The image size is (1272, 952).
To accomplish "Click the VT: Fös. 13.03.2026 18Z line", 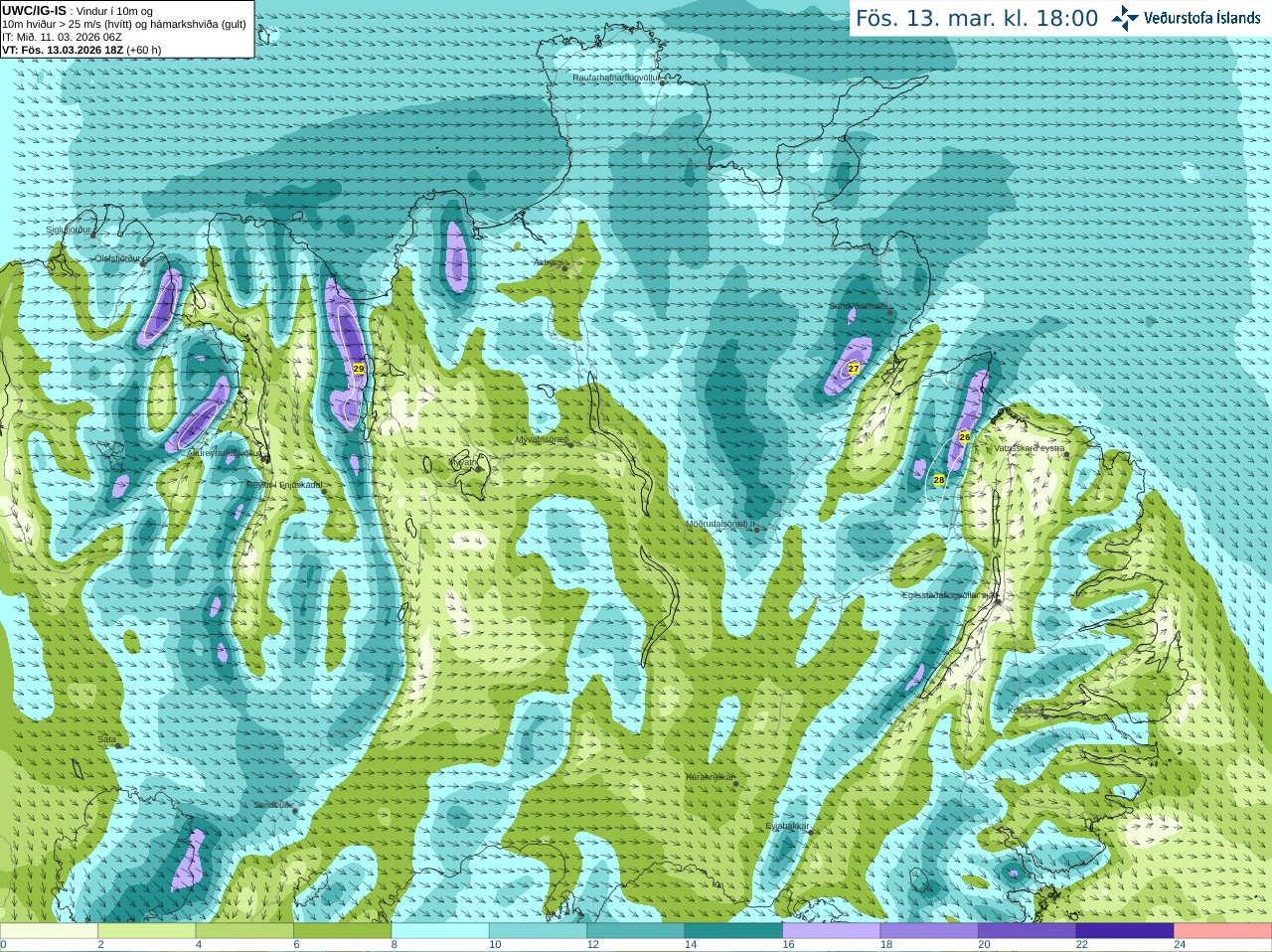I will point(81,50).
